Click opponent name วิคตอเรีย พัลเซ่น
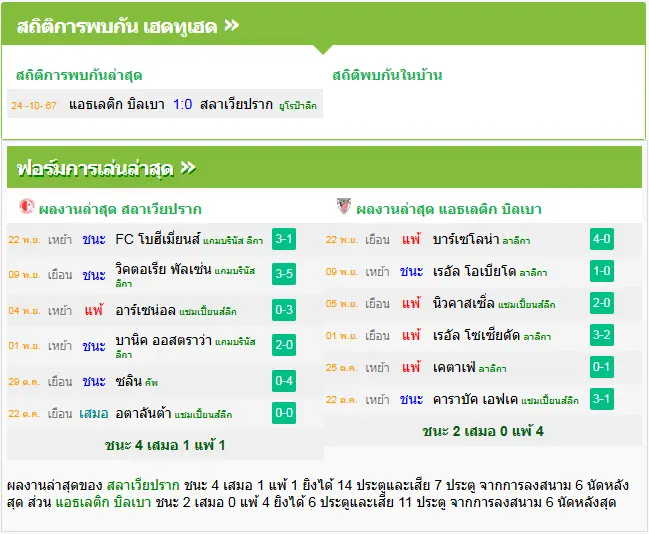The height and width of the screenshot is (534, 649). pos(163,269)
